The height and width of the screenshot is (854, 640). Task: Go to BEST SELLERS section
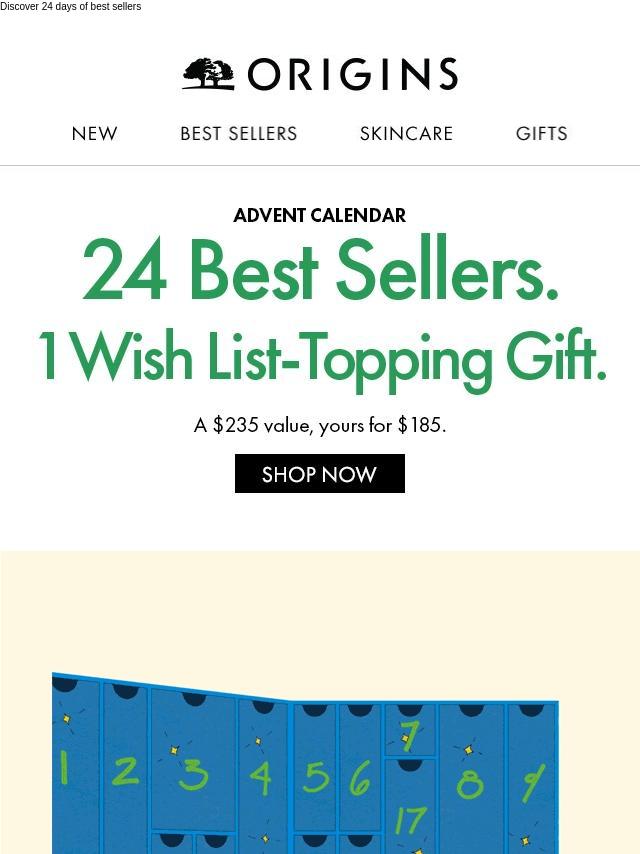click(x=239, y=134)
